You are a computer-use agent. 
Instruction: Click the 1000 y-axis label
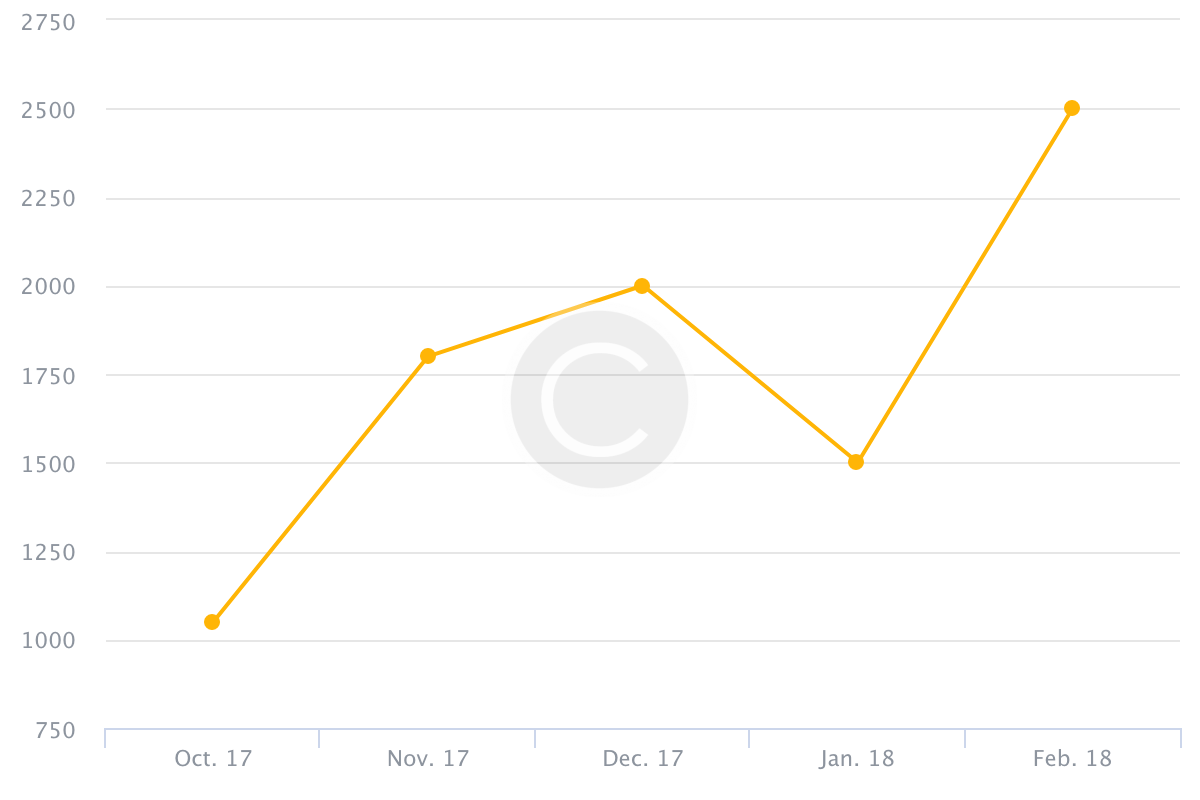tap(48, 641)
